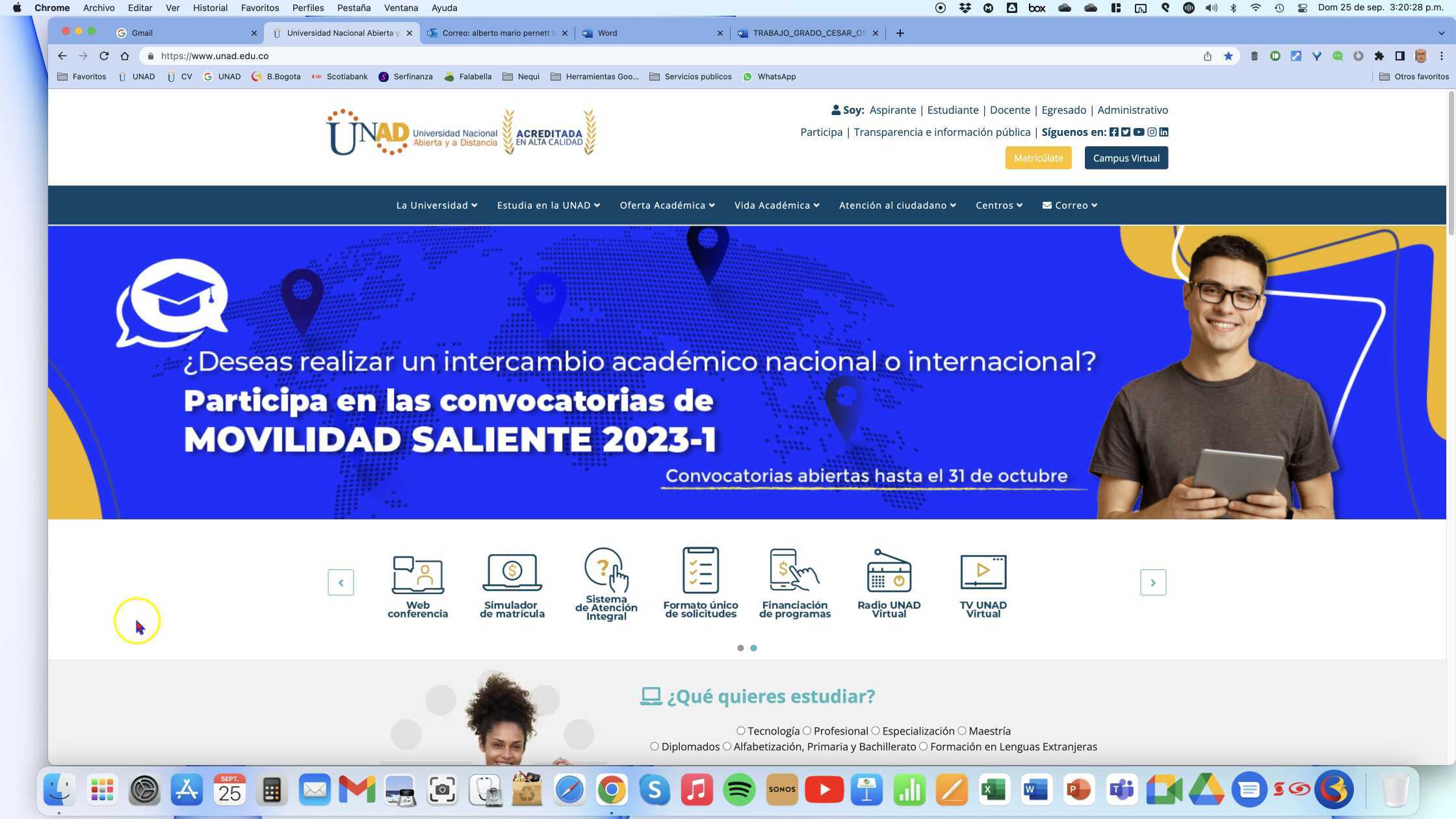Open the Campus Virtual button

(1126, 158)
